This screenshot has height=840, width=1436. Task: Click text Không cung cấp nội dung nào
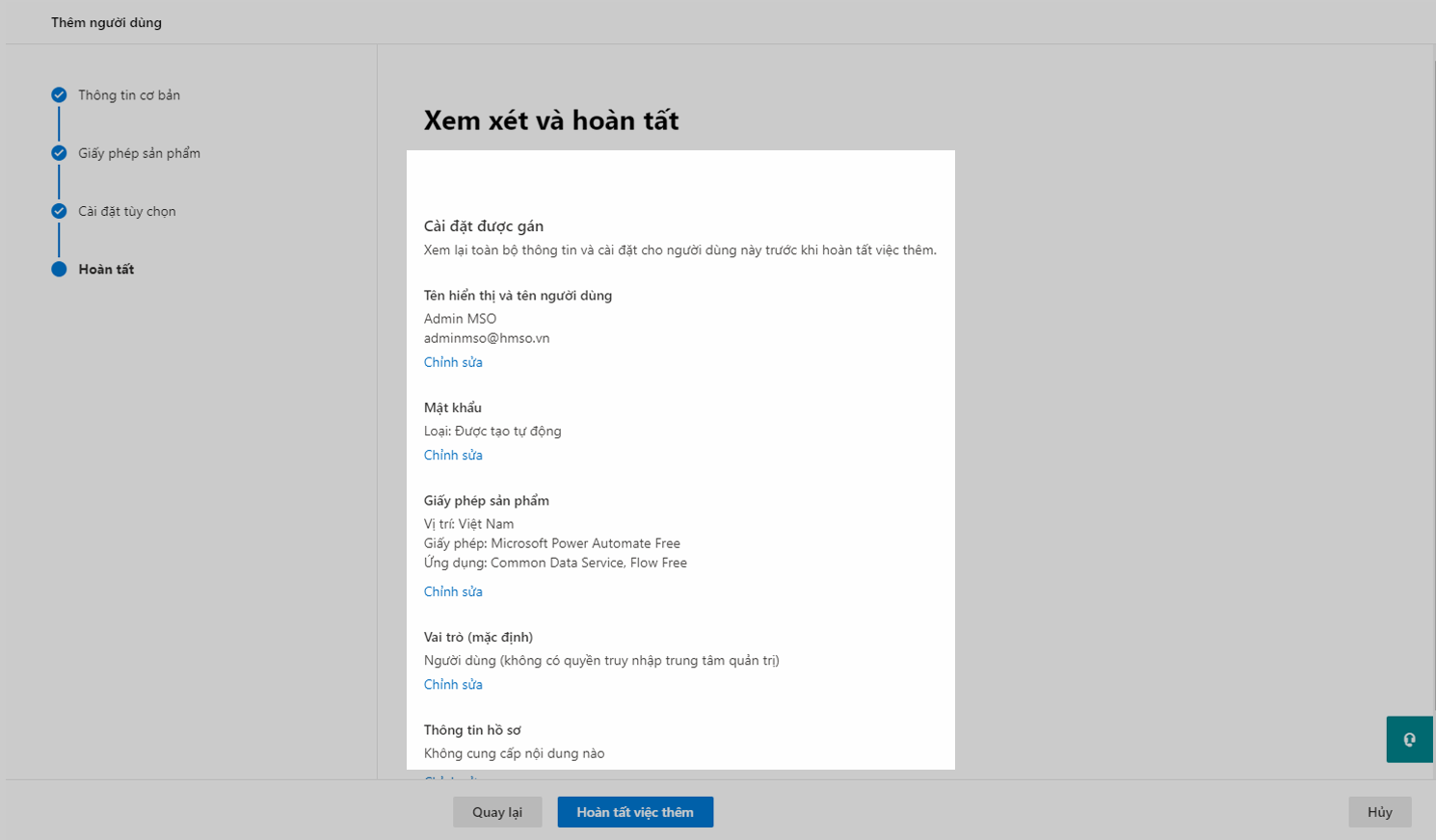click(515, 753)
